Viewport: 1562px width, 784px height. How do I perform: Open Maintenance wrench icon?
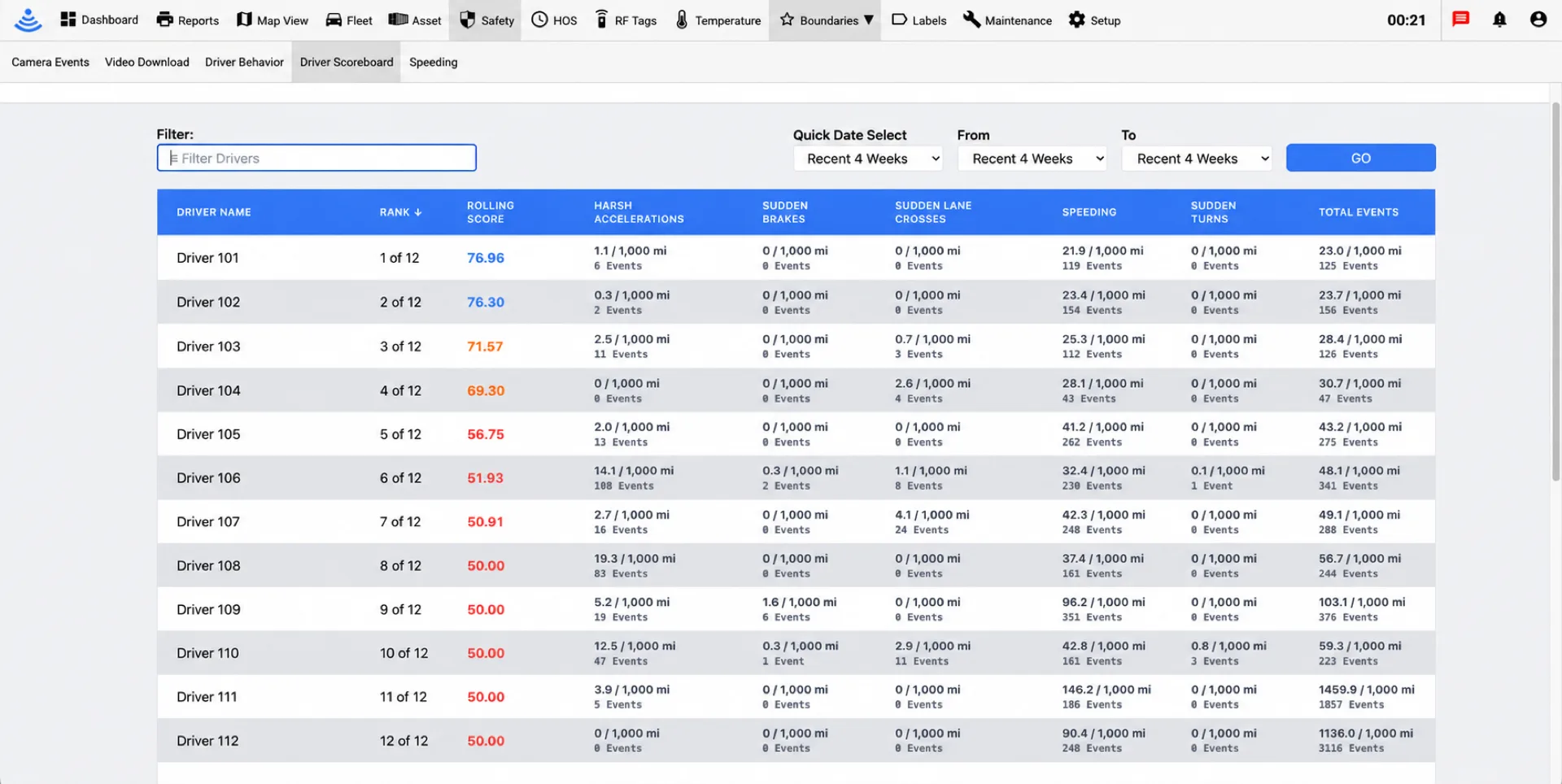[971, 20]
